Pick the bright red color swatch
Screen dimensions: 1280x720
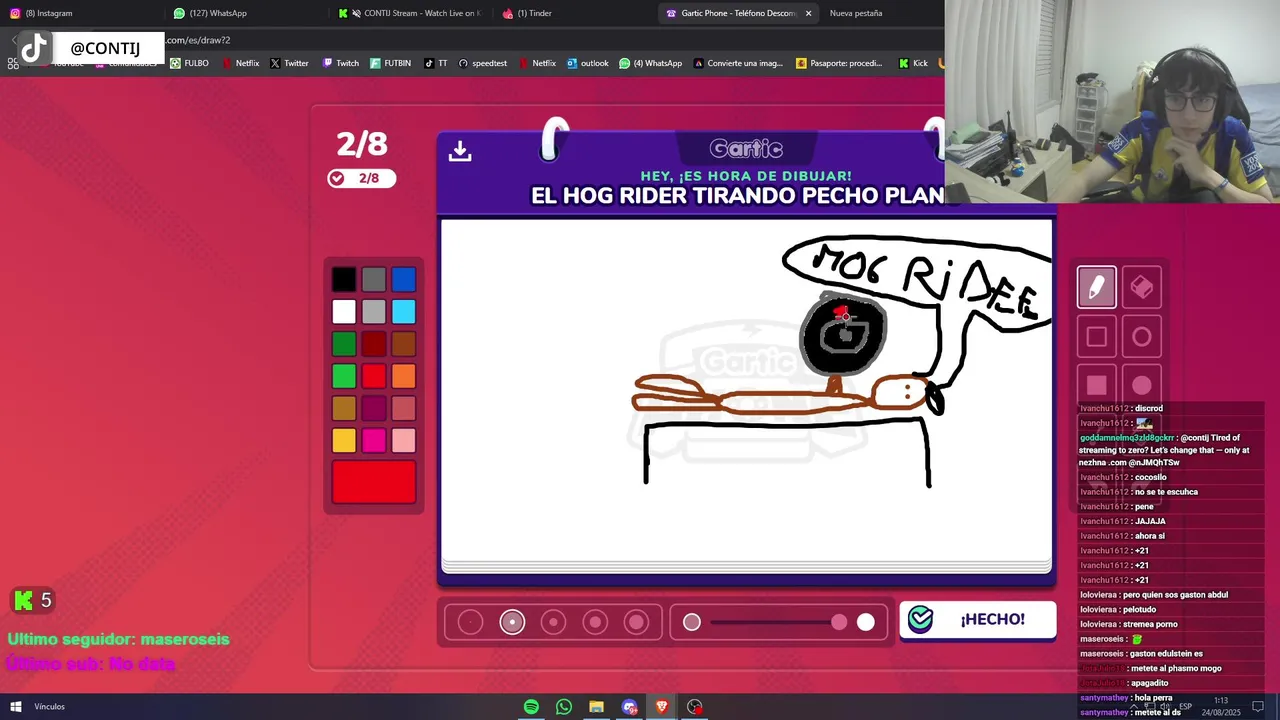pyautogui.click(x=373, y=376)
